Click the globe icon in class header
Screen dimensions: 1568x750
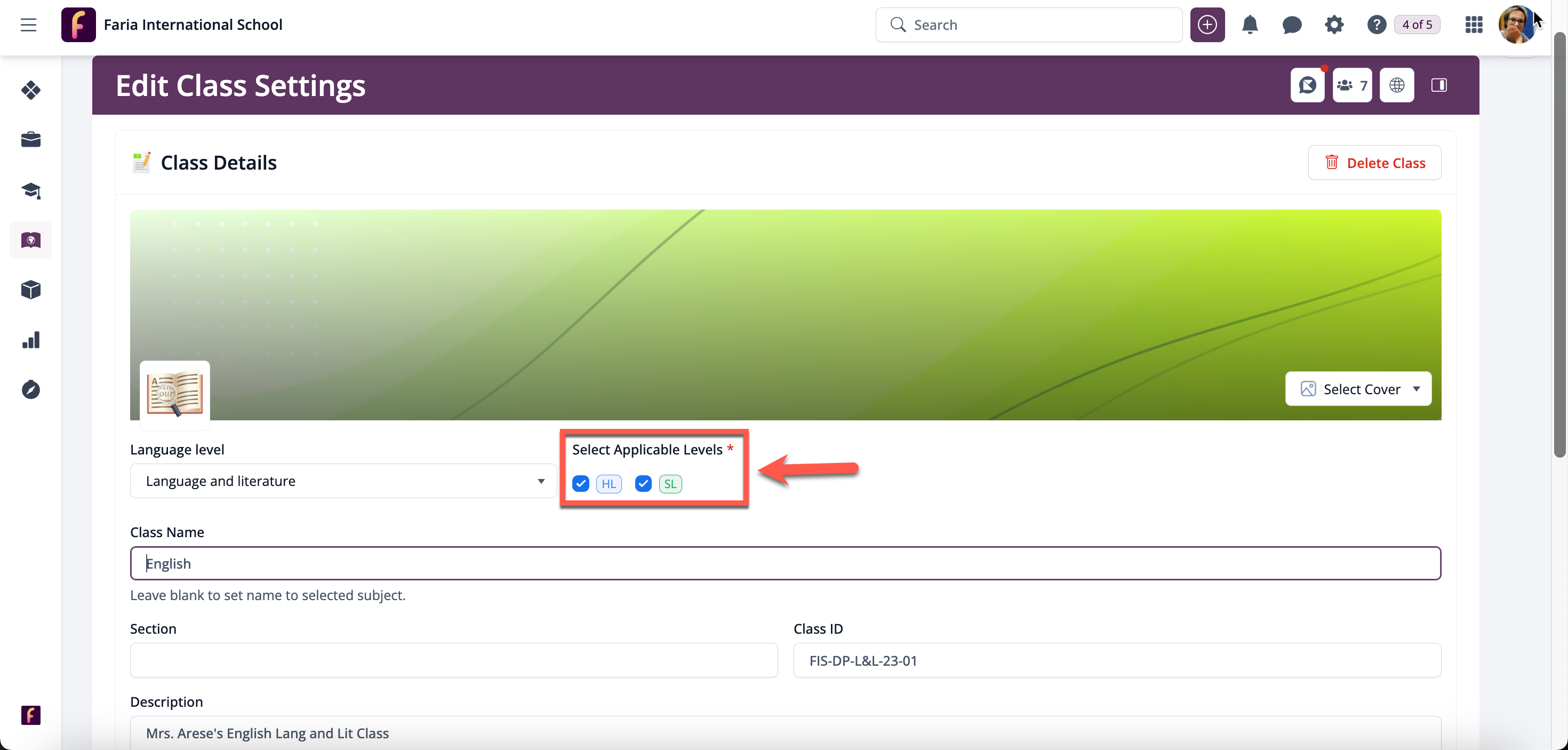tap(1396, 85)
